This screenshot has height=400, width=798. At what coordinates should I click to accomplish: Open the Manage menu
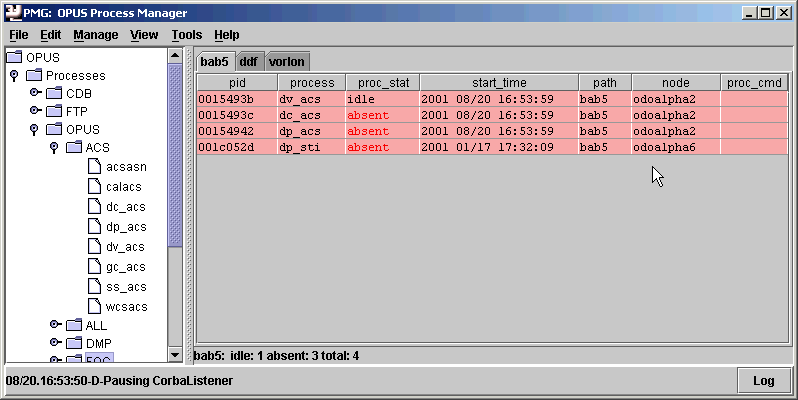coord(95,34)
